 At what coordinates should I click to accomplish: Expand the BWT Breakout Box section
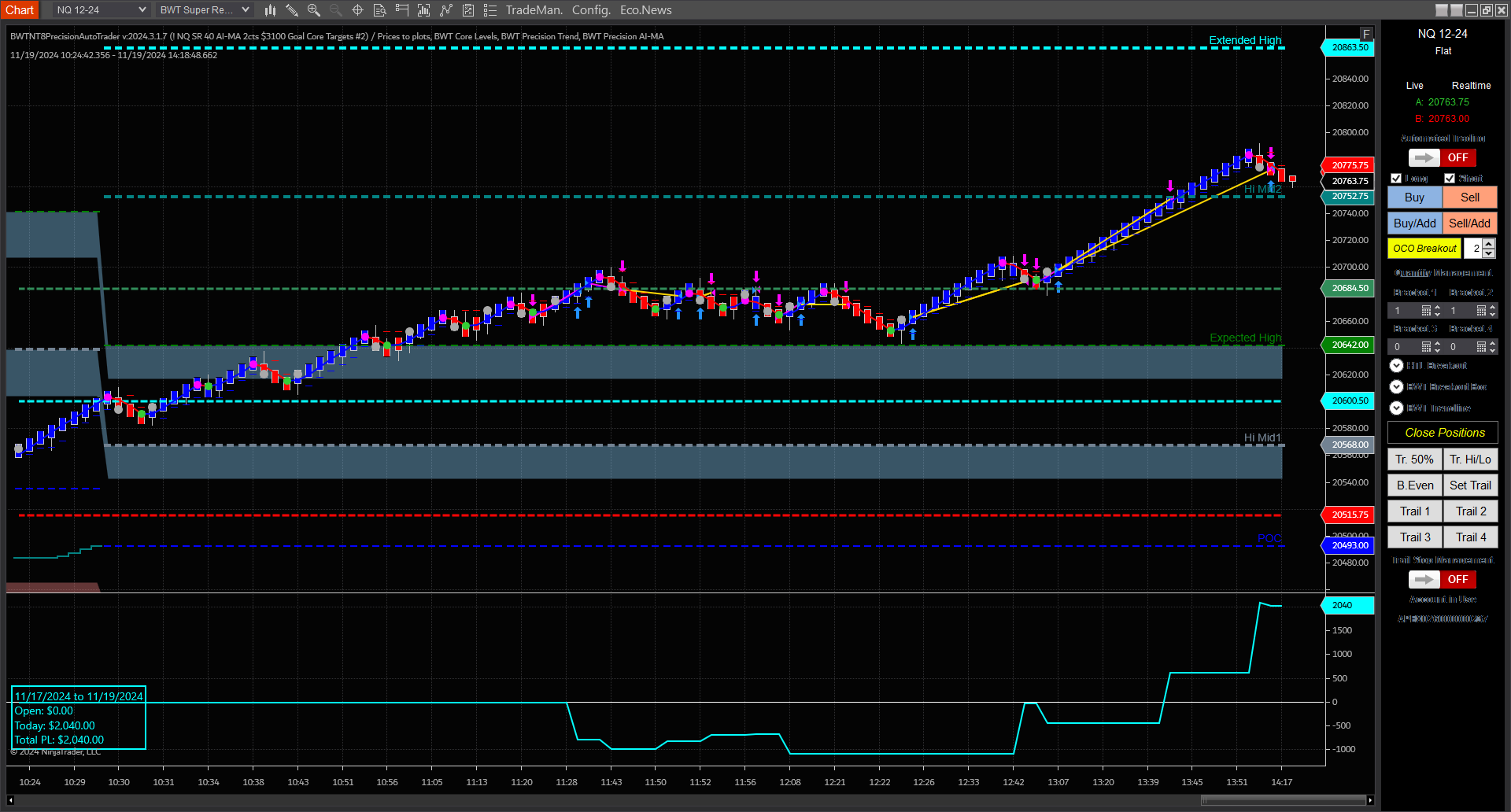click(x=1396, y=387)
